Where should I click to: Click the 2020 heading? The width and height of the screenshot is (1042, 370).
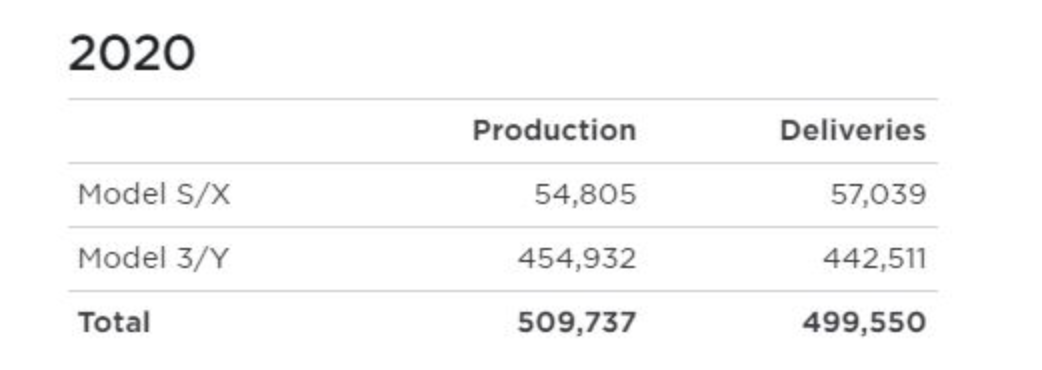pos(132,54)
